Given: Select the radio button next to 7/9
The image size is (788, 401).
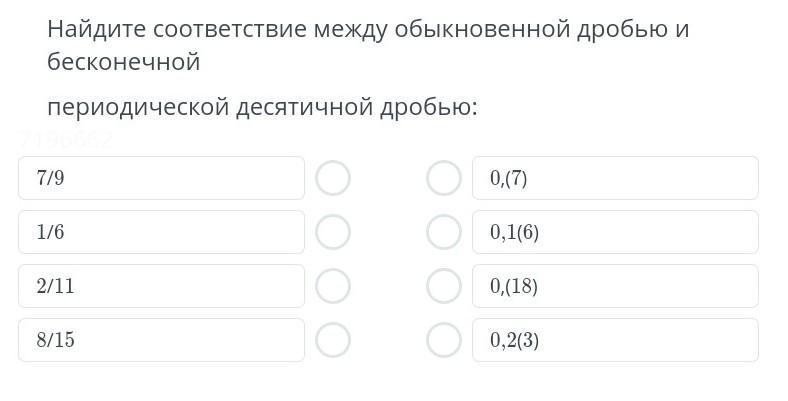Looking at the screenshot, I should click(x=333, y=179).
